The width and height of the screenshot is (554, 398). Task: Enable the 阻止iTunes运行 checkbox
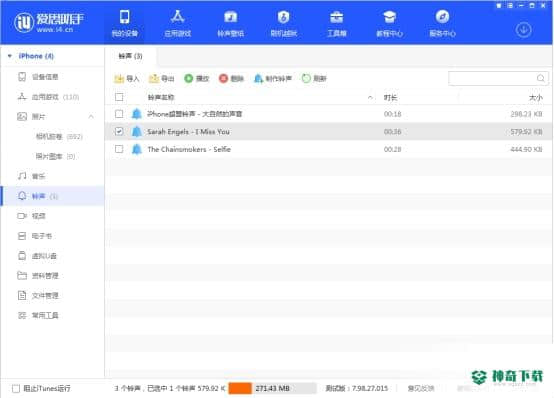coord(16,388)
